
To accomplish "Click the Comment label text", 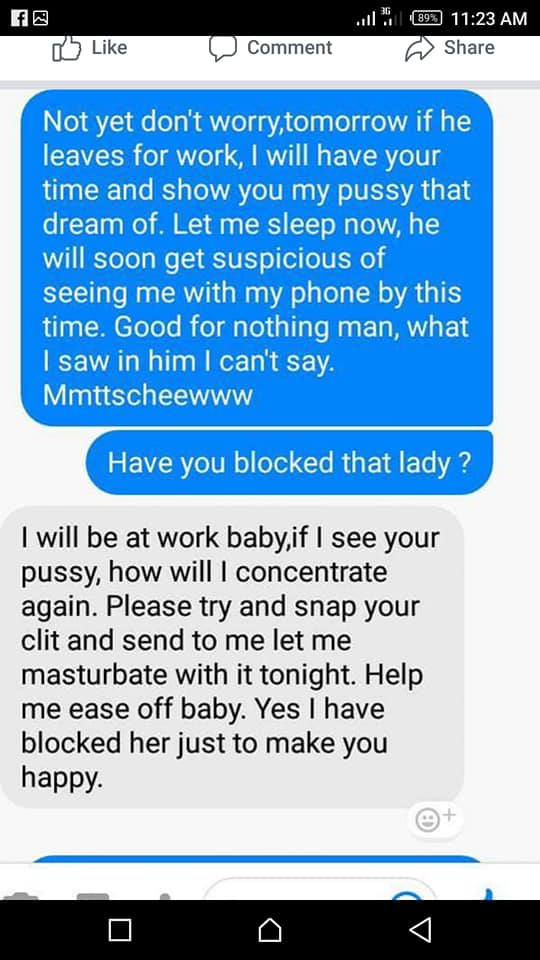I will coord(290,47).
